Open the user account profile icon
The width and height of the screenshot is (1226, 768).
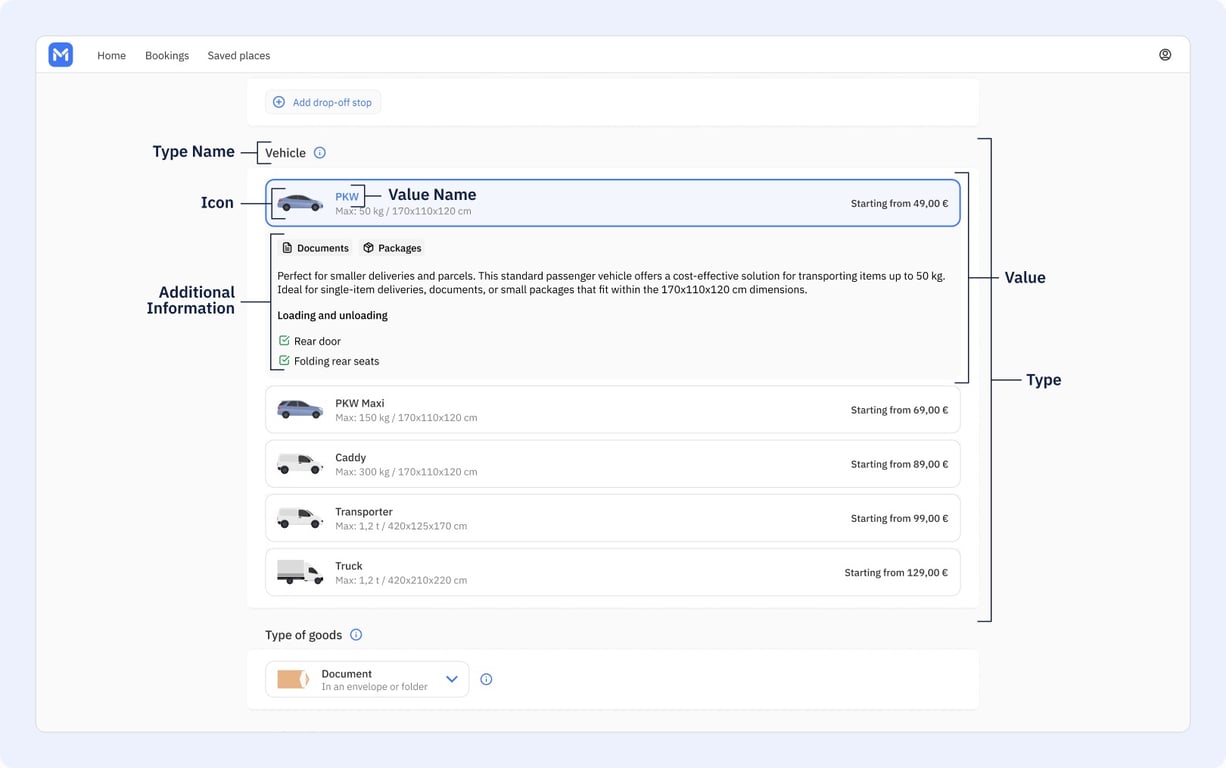point(1165,55)
